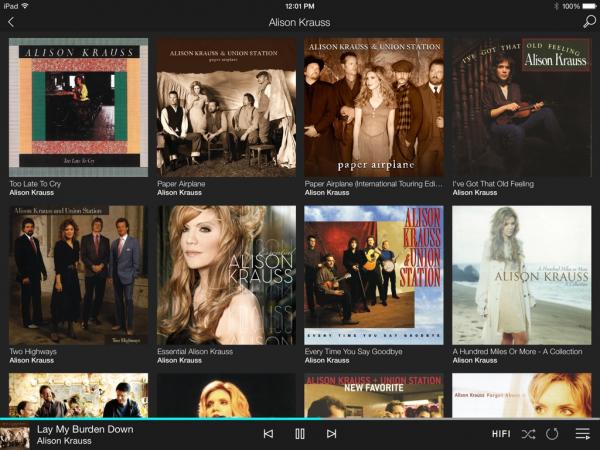
Task: Click the 12:01 PM clock
Action: (x=300, y=6)
